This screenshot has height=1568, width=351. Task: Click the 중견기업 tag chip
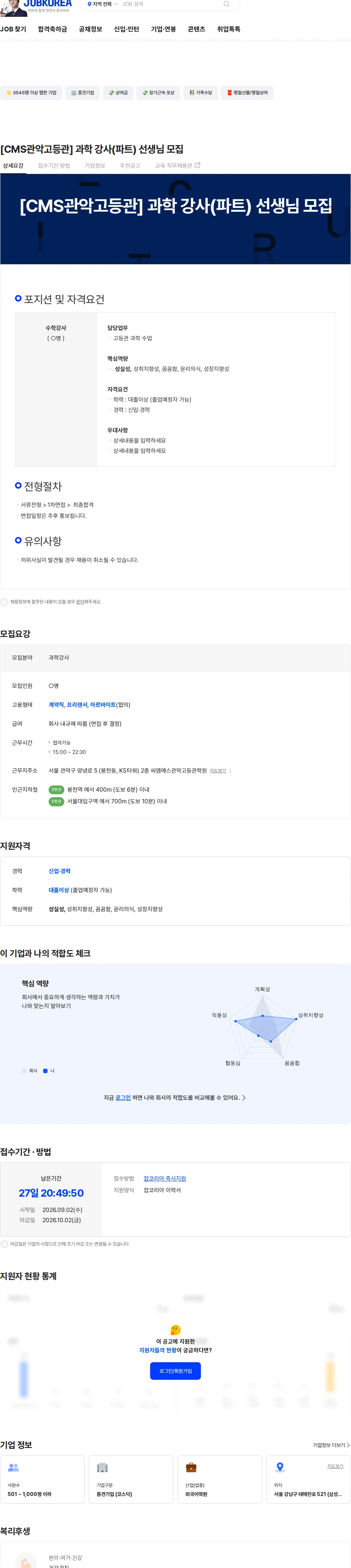82,92
